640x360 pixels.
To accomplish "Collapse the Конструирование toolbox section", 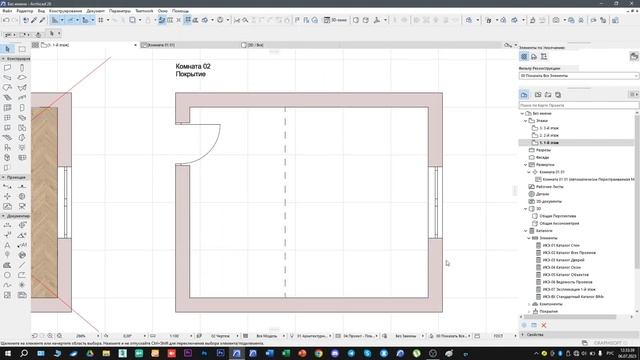I will pyautogui.click(x=3, y=59).
